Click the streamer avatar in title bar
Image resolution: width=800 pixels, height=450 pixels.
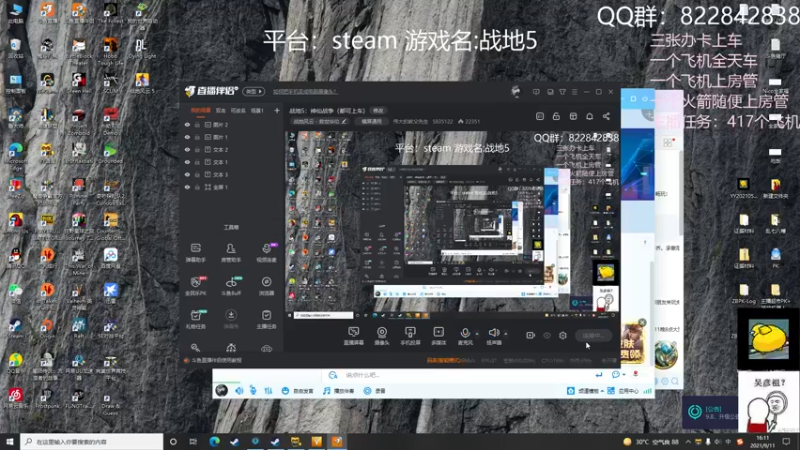click(x=516, y=92)
